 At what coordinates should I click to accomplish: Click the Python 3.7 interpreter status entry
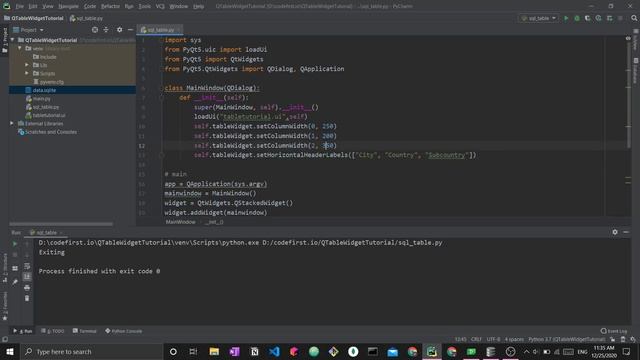click(566, 340)
